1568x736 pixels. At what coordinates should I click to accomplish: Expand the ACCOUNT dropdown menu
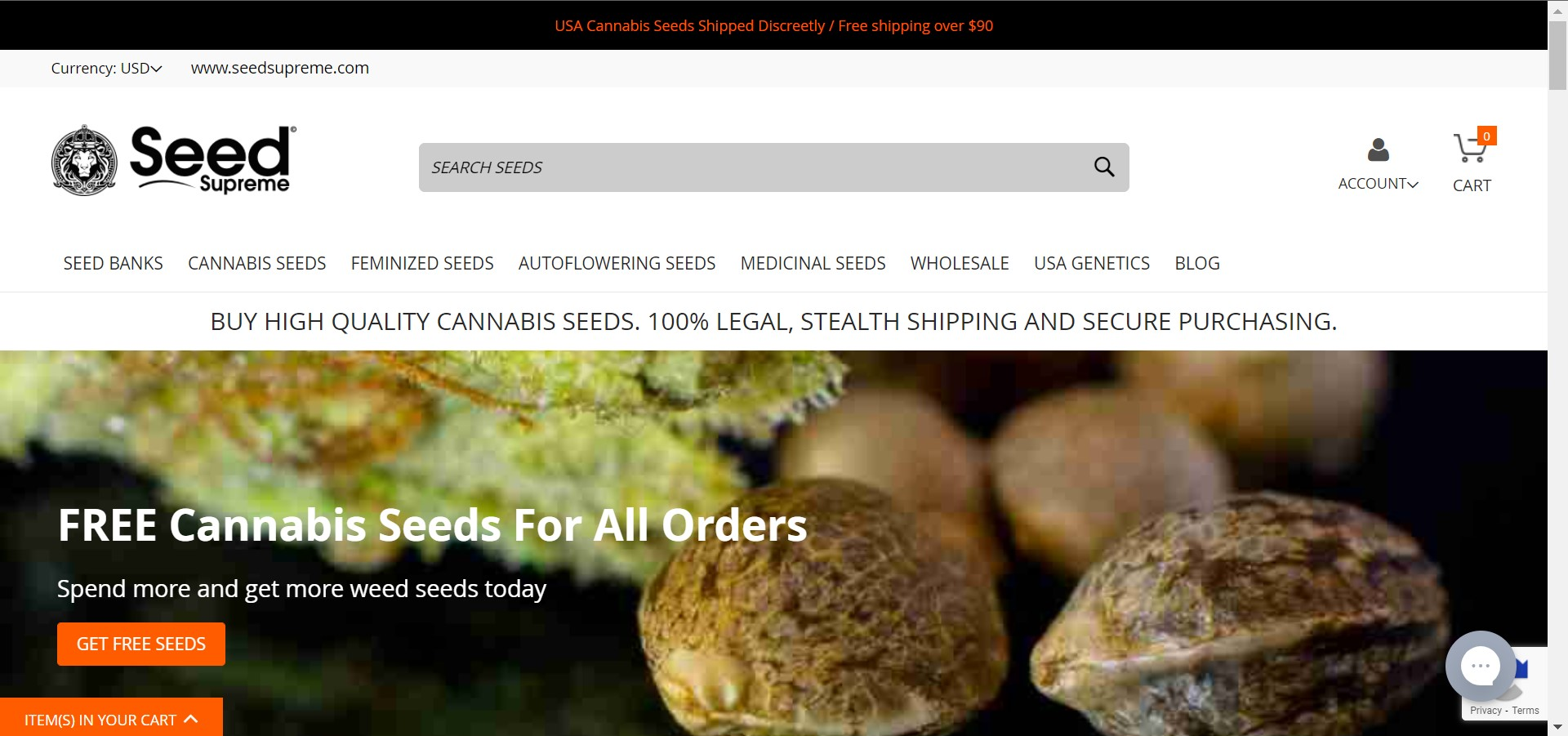1378,184
